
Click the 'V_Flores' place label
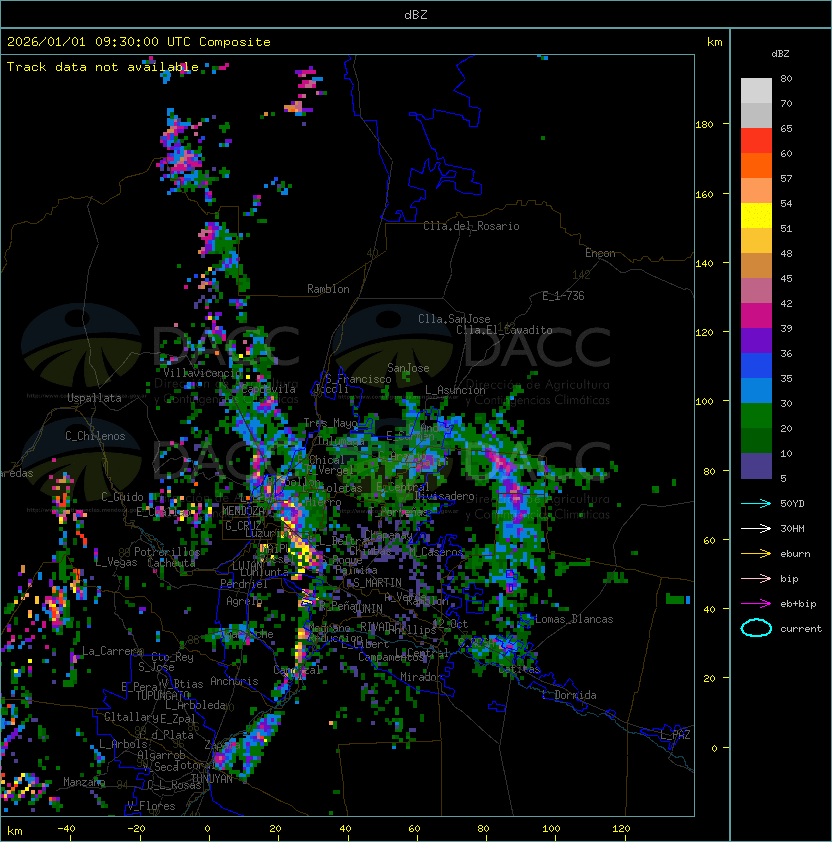pos(151,806)
